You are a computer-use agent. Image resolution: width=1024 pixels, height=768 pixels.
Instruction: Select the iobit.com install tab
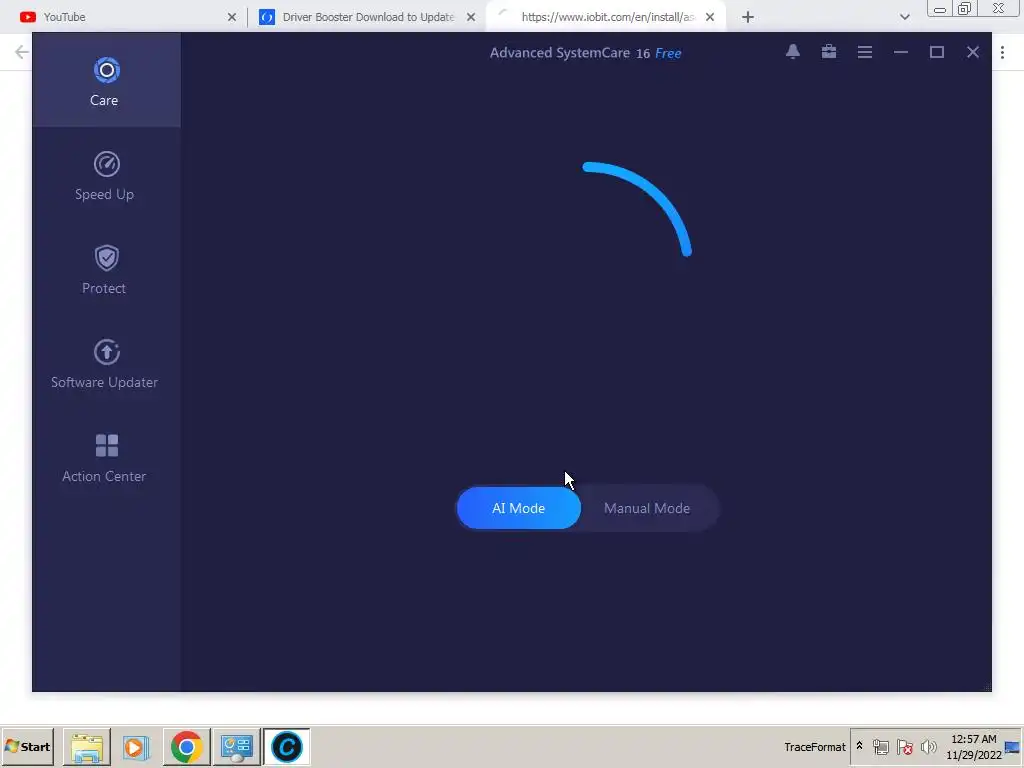tap(606, 17)
